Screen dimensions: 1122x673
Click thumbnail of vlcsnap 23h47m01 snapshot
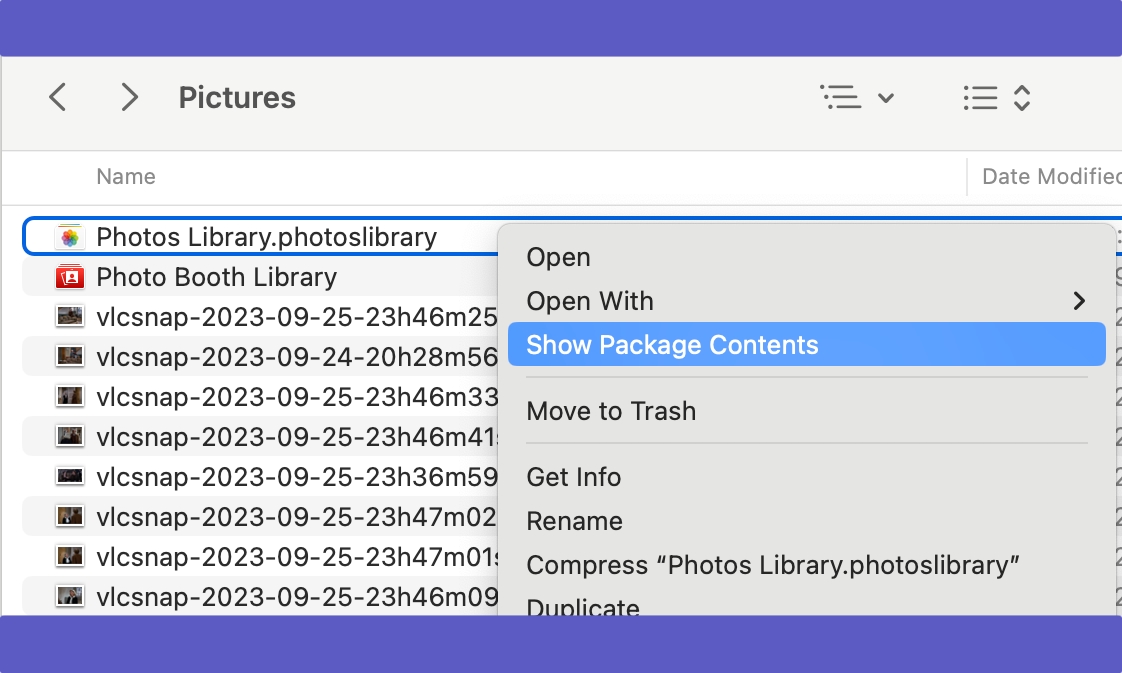coord(69,556)
